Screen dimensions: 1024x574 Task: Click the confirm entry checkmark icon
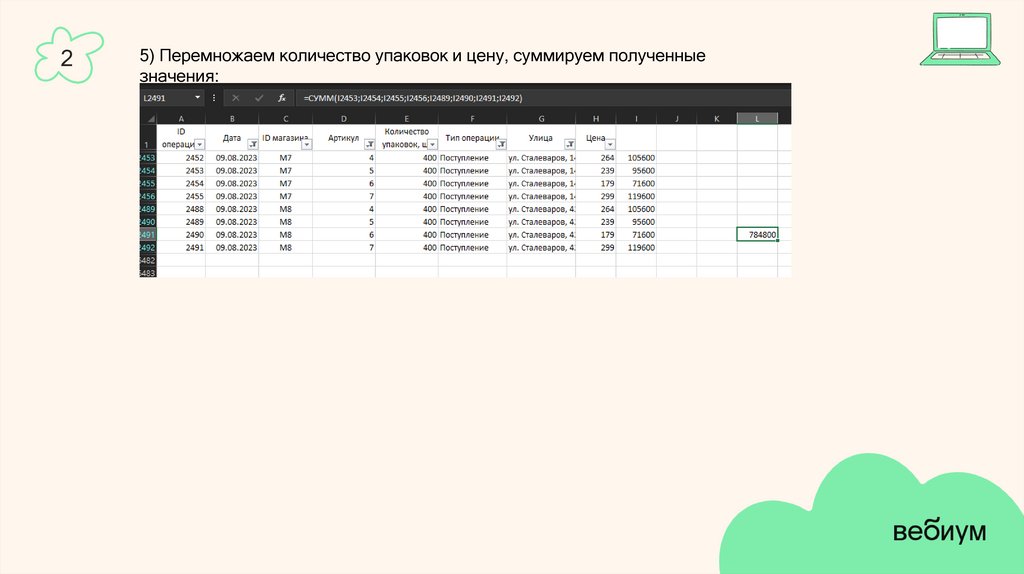pos(259,98)
